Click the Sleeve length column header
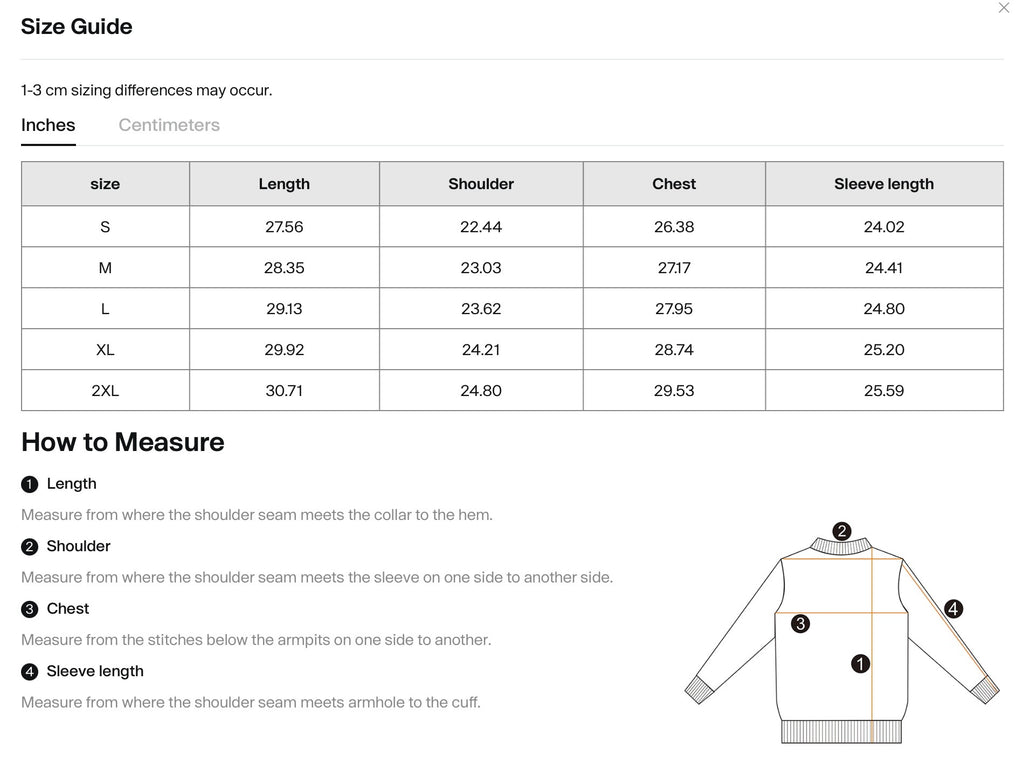The height and width of the screenshot is (777, 1024). pyautogui.click(x=884, y=184)
